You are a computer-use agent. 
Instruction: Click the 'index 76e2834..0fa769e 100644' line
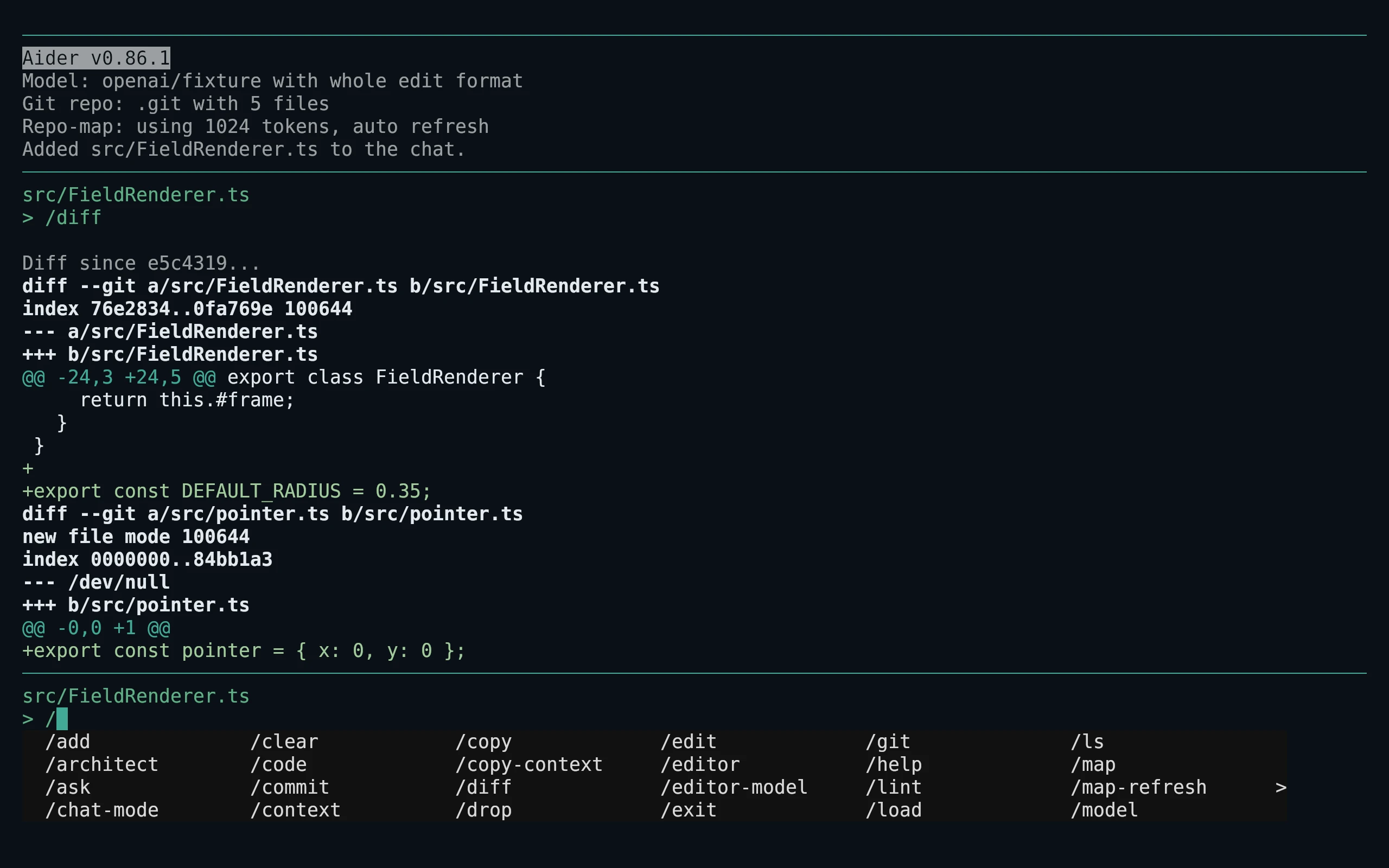point(187,309)
